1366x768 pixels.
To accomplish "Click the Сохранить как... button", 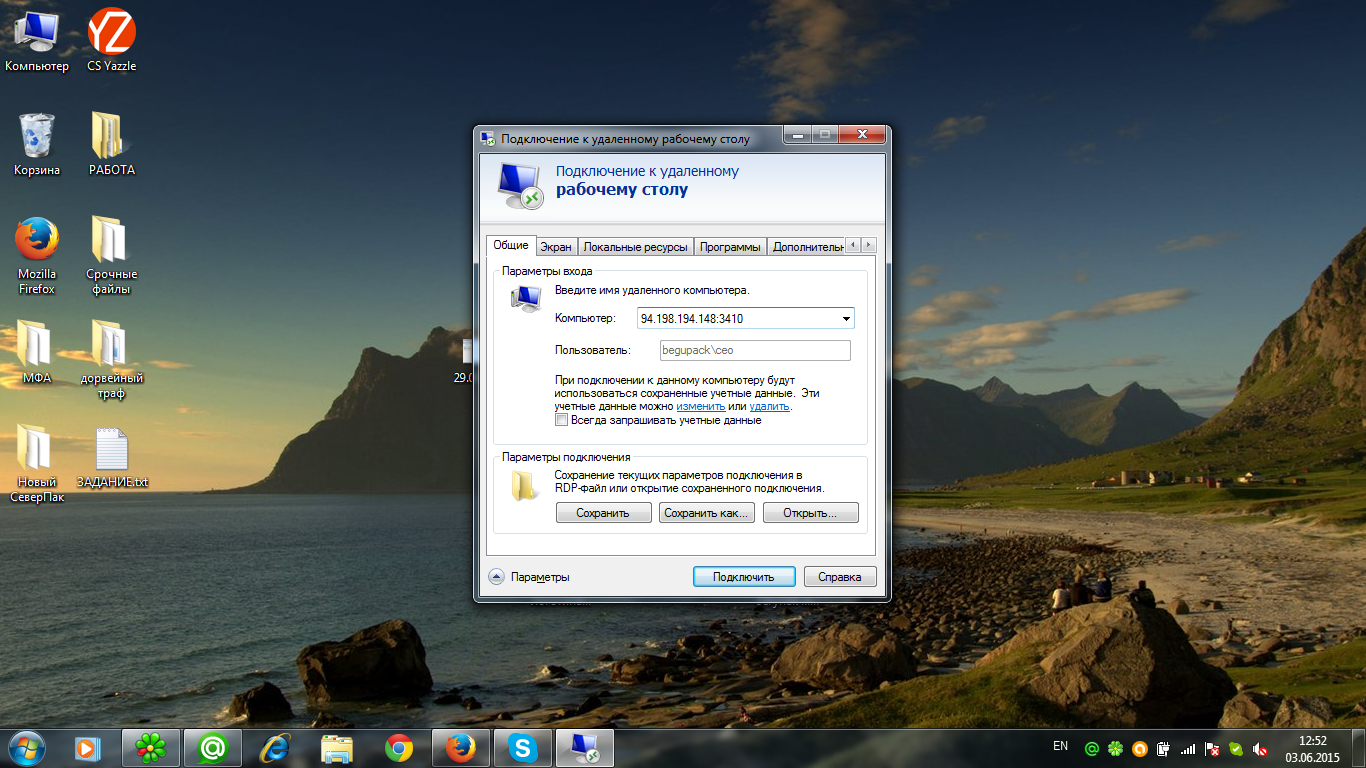I will coord(707,513).
